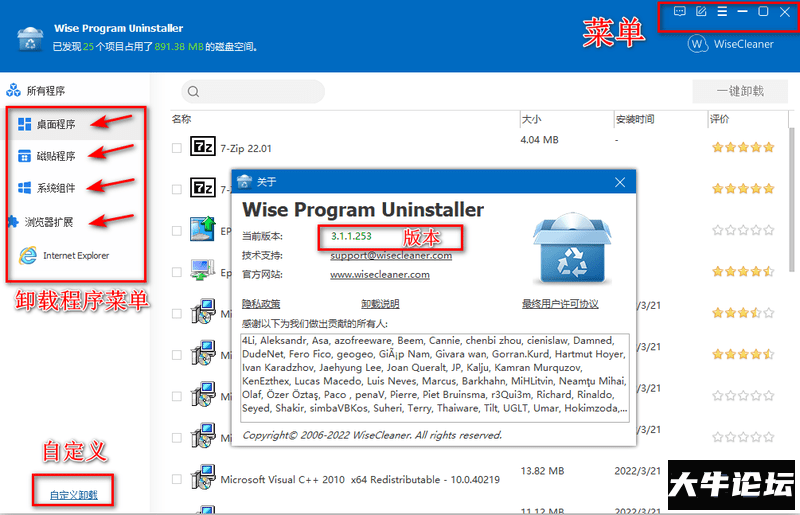Click the 自定义卸载 link

[x=73, y=495]
